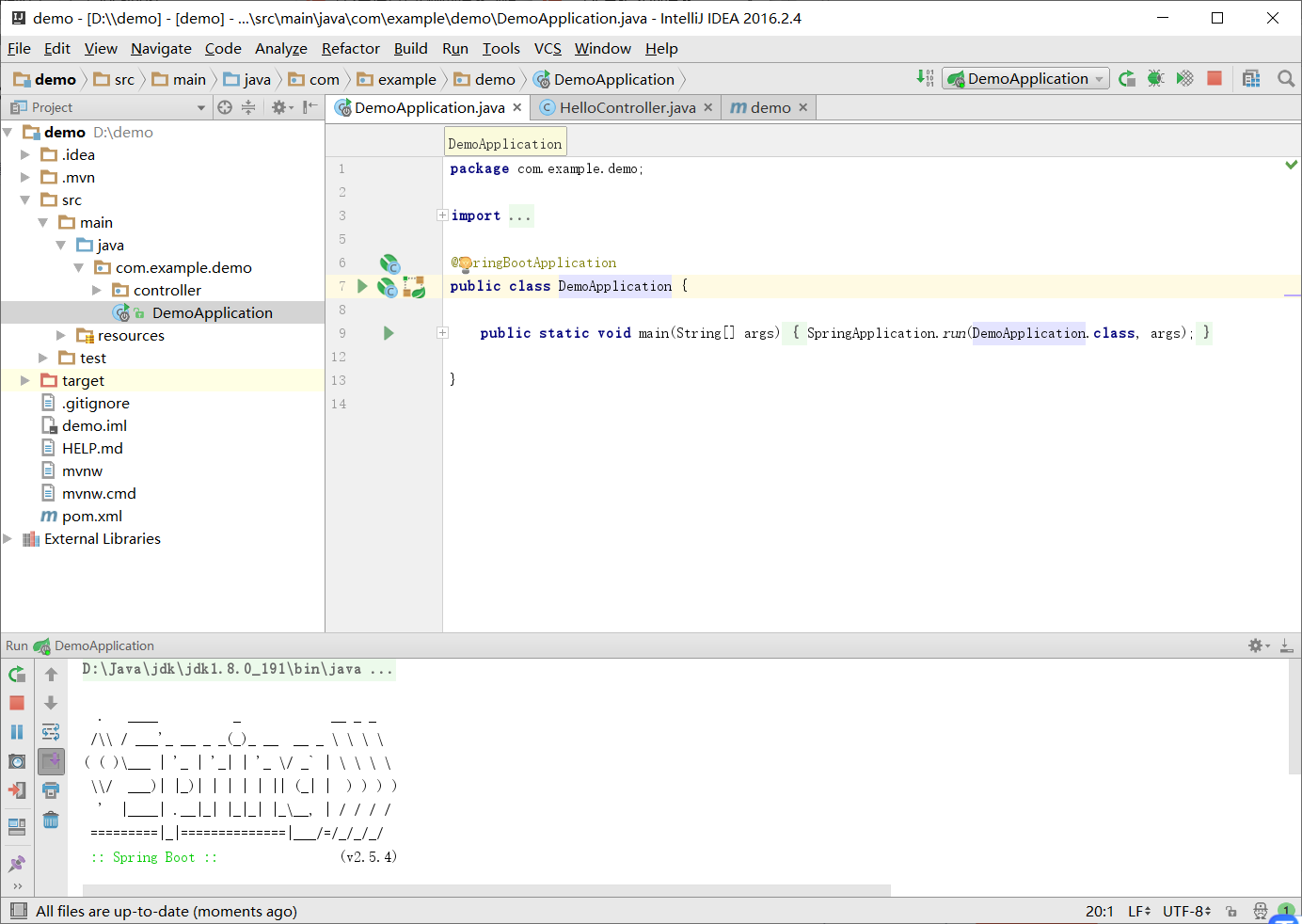The width and height of the screenshot is (1302, 924).
Task: Click console horizontal scrollbar
Action: (x=486, y=890)
